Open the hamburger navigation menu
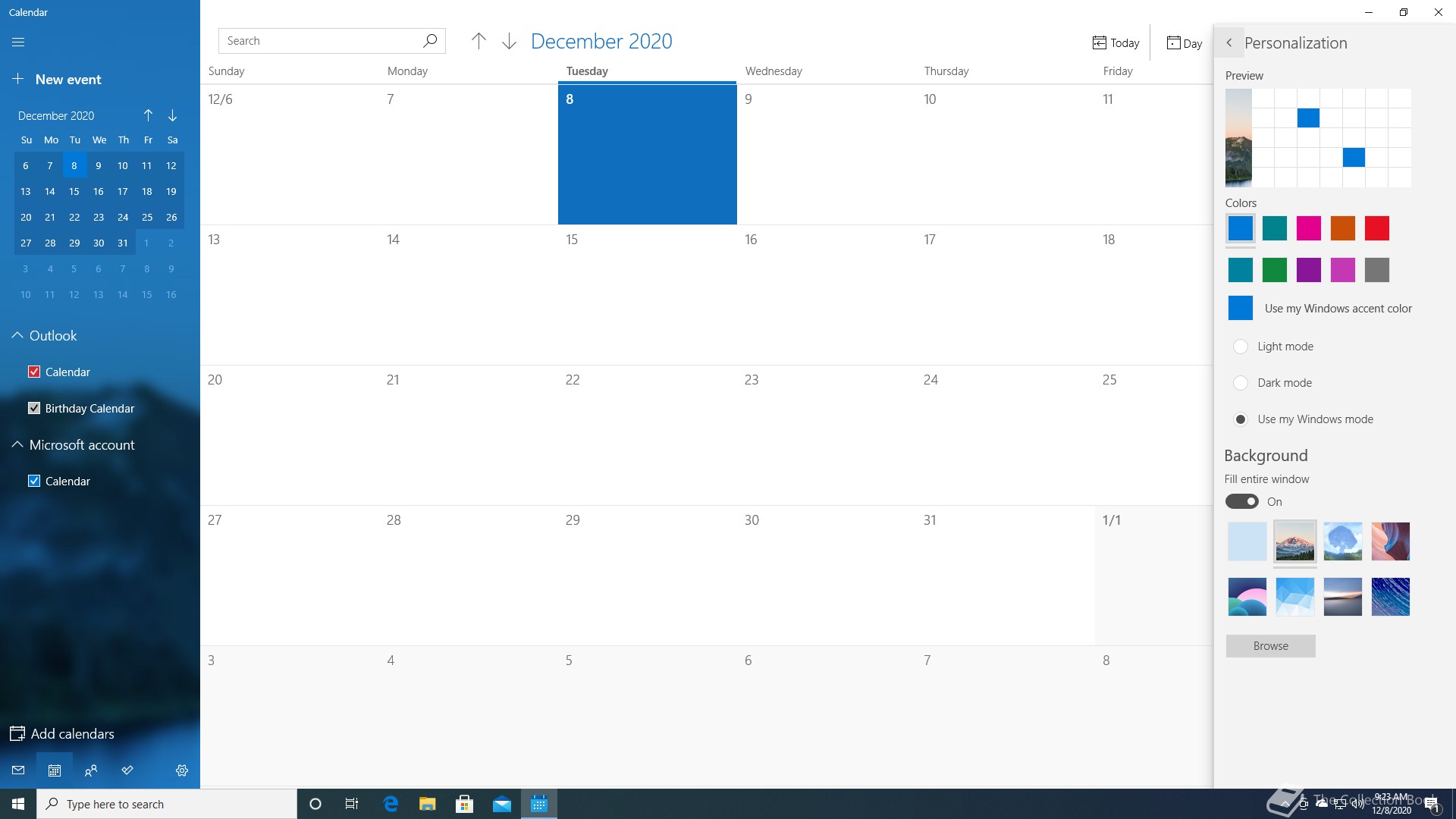Screen dimensions: 1456x819 tap(18, 42)
